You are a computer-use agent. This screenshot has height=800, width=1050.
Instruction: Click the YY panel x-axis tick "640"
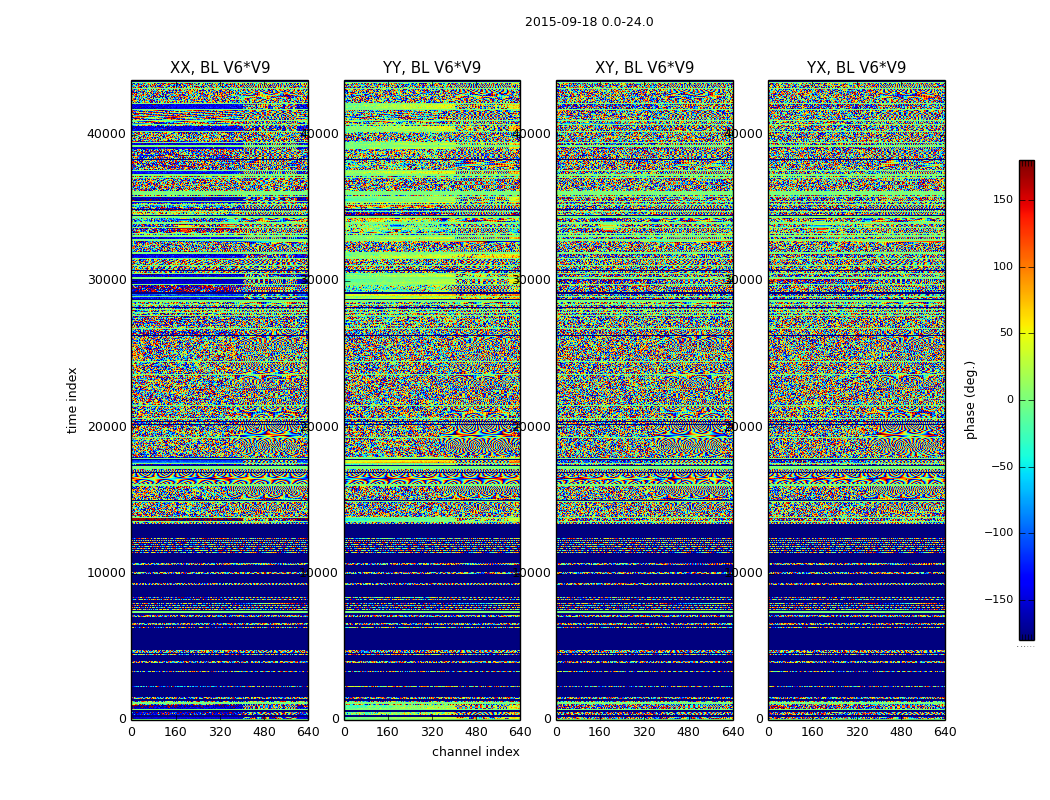(520, 732)
